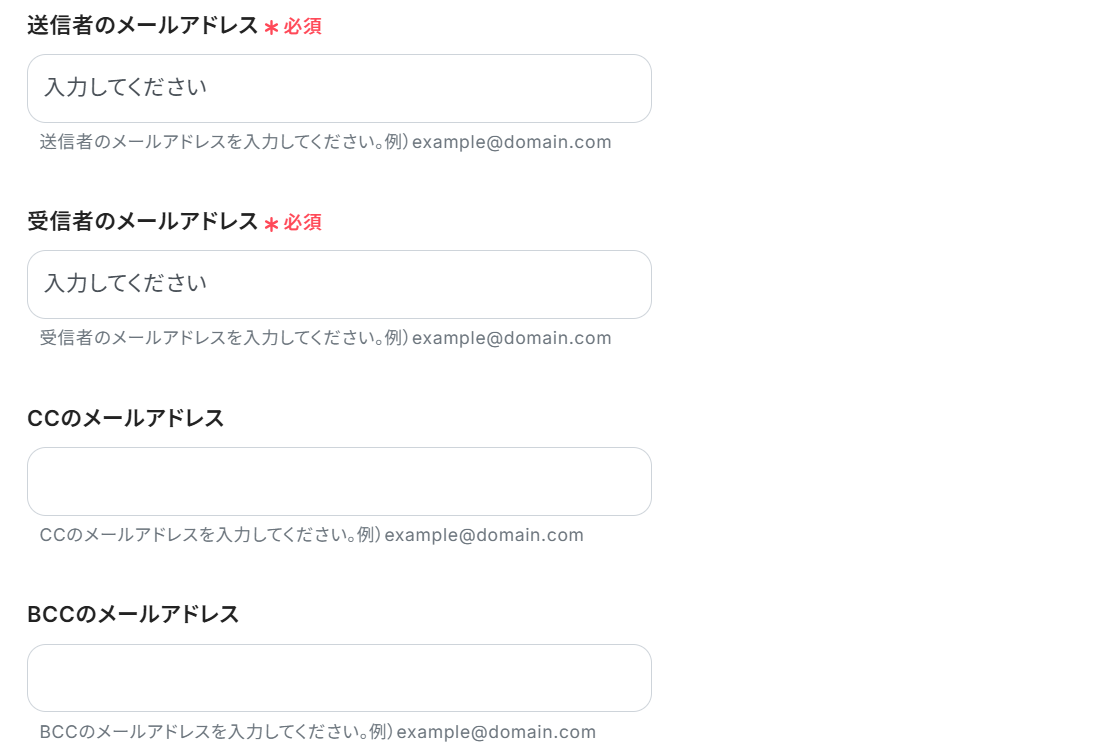This screenshot has width=1114, height=746.
Task: Select the hint text BCCのメールアドレスを入力してください
Action: pos(204,731)
